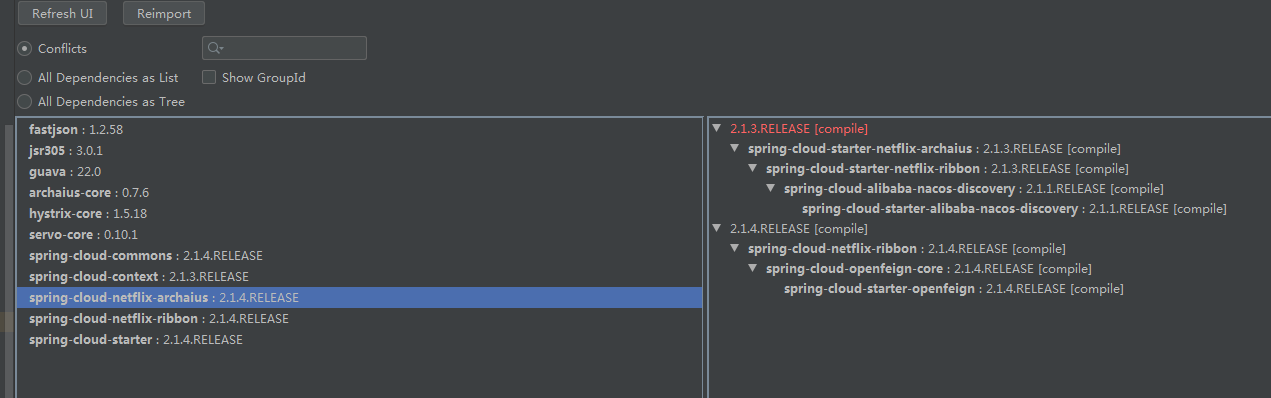Select hystrix-core 1.5.18 entry

coord(359,213)
